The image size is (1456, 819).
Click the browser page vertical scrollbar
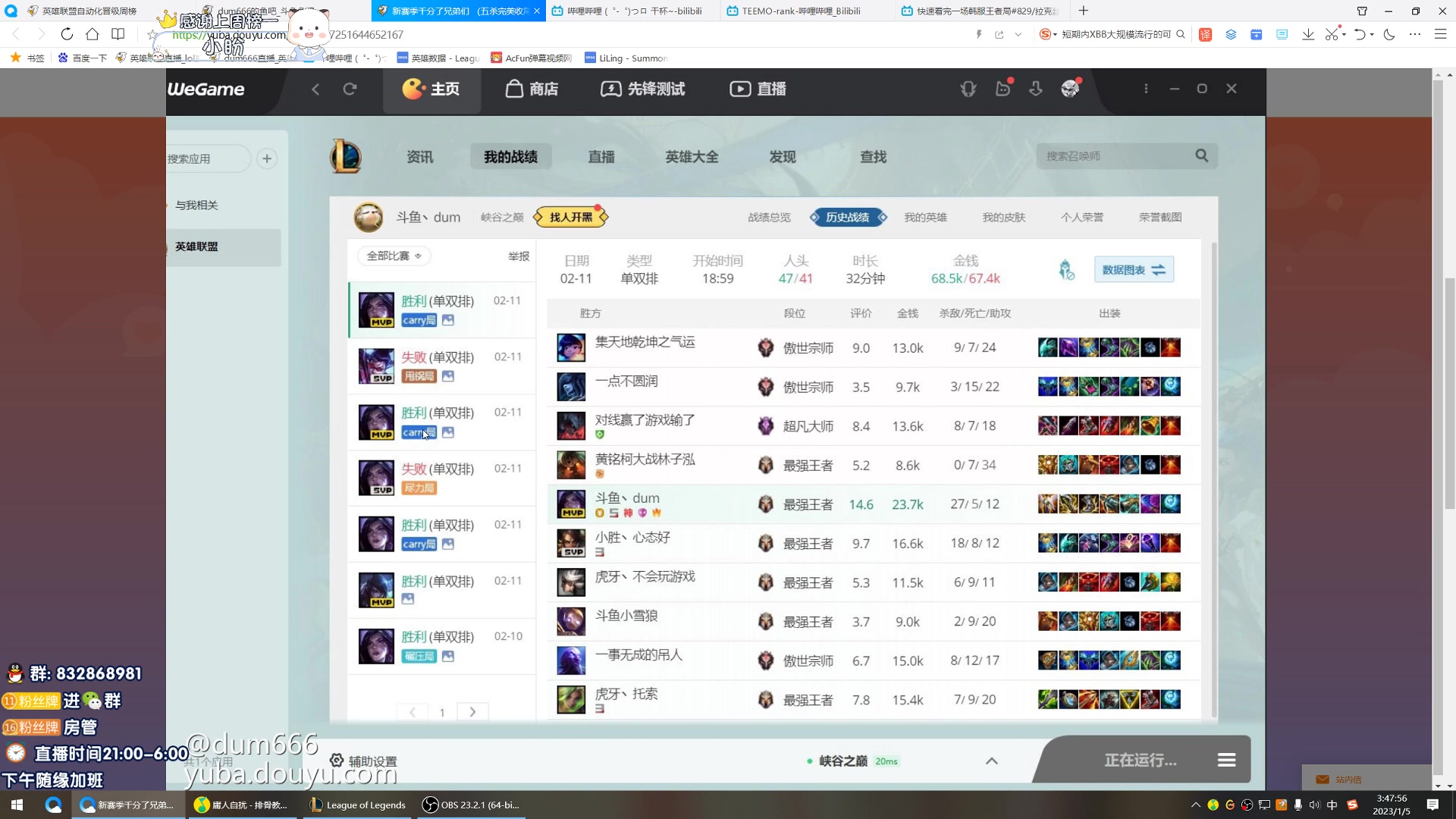(x=1449, y=394)
